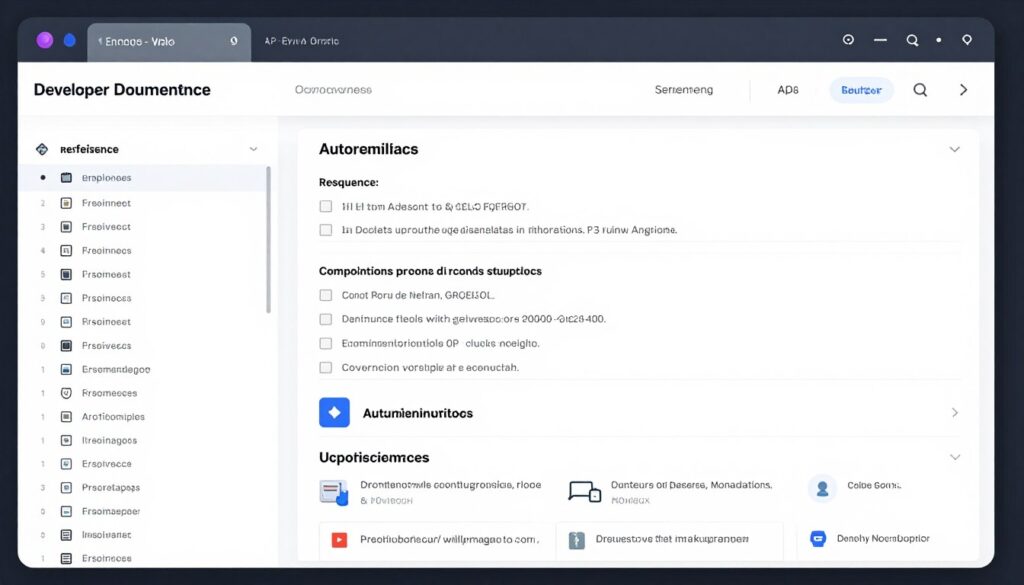Click the blue diamond icon next to Autumieninuritoos
This screenshot has width=1024, height=585.
pos(333,411)
